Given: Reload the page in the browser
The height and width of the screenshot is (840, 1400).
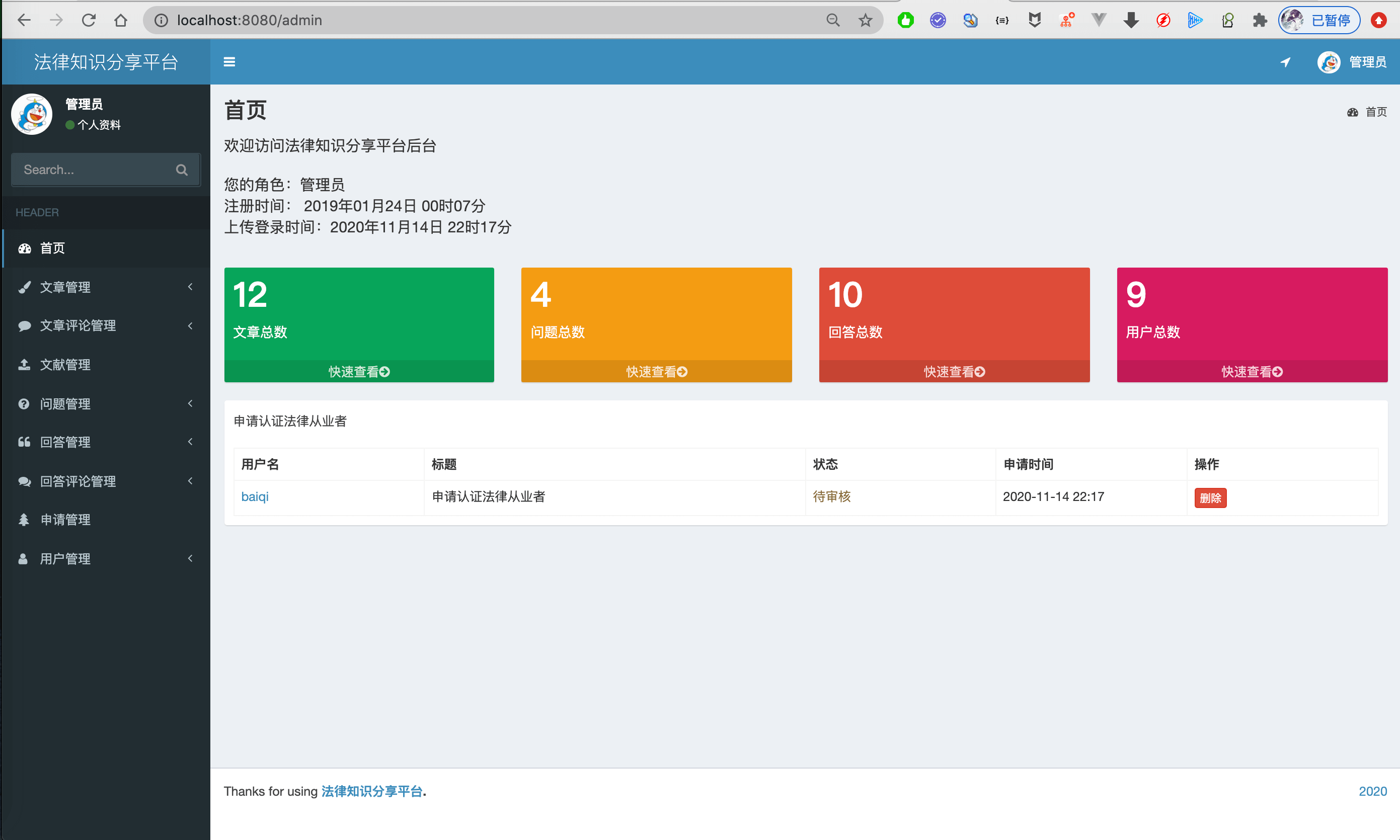Looking at the screenshot, I should pyautogui.click(x=89, y=21).
